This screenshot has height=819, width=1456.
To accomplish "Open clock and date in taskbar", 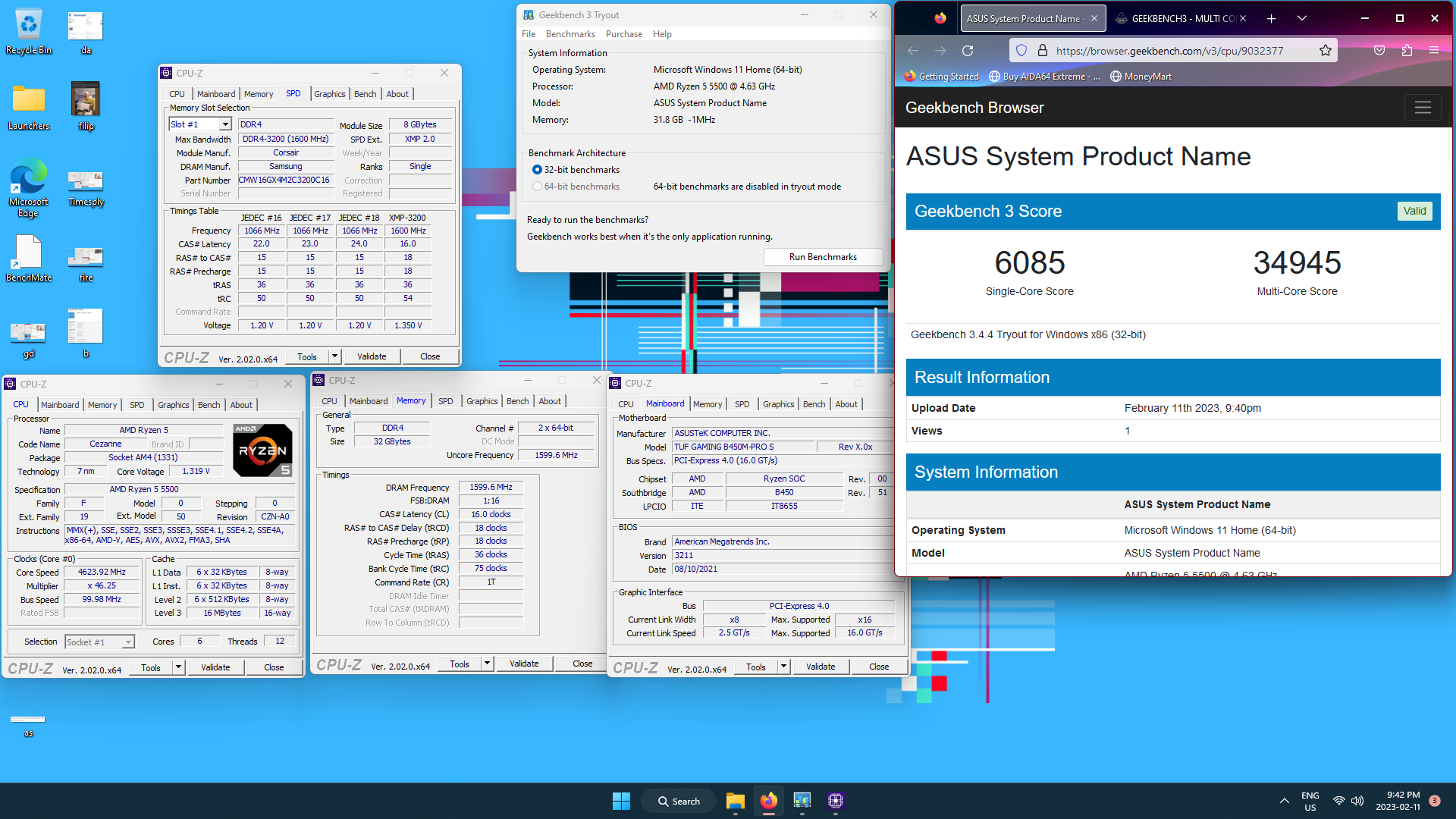I will [1399, 801].
